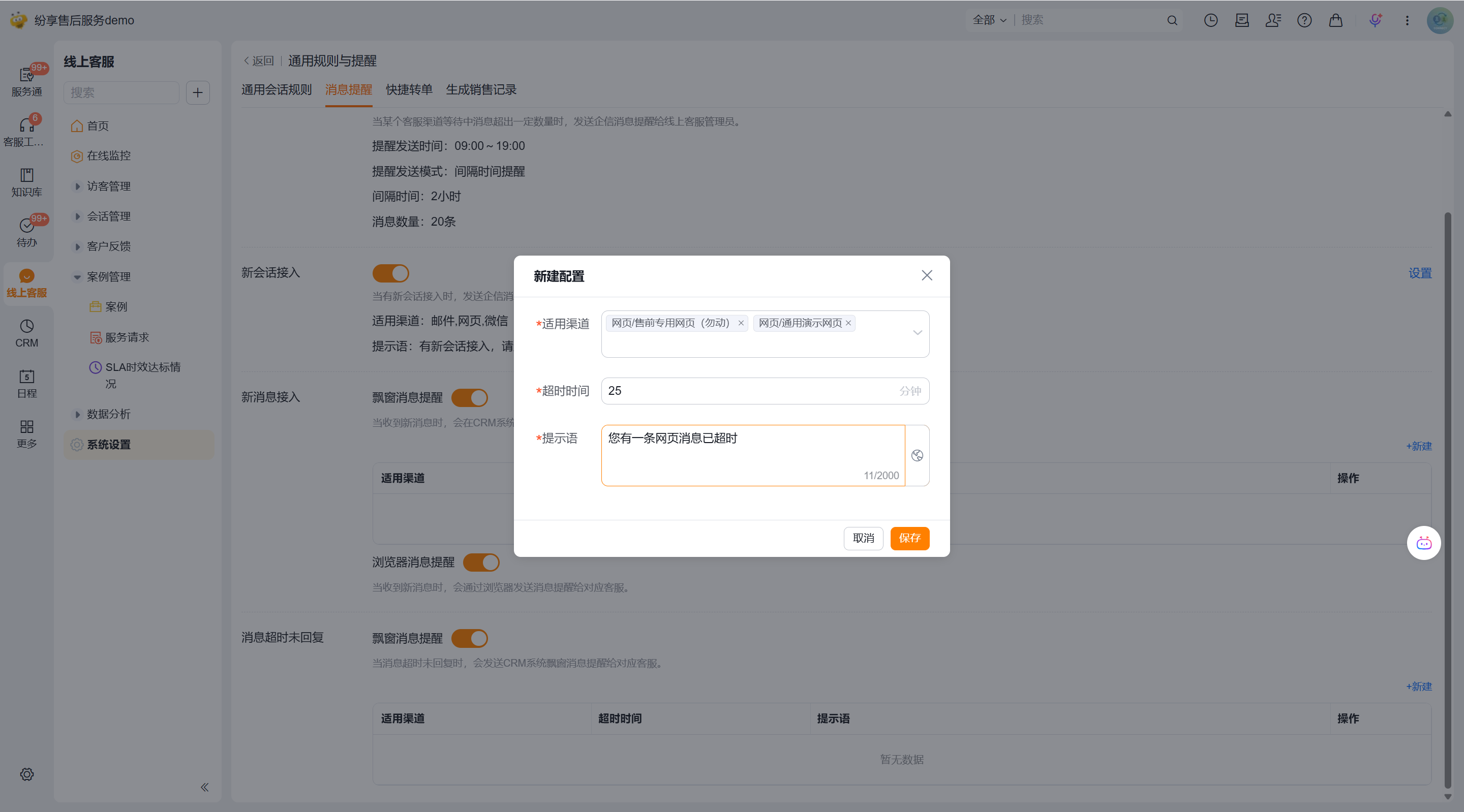Open the 日程 calendar sidebar icon
1464x812 pixels.
[x=27, y=384]
